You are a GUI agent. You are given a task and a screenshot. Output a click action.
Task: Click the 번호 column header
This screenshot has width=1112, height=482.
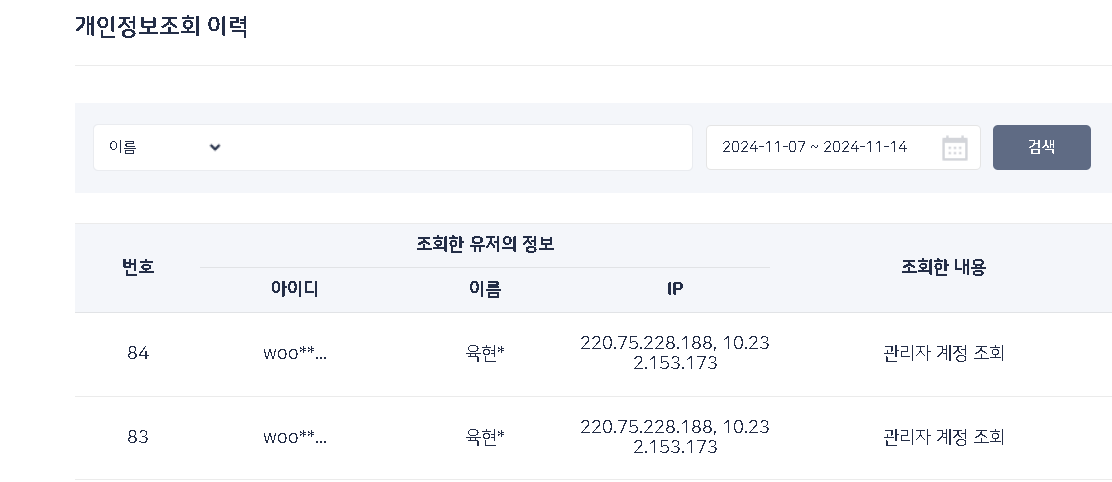[138, 267]
